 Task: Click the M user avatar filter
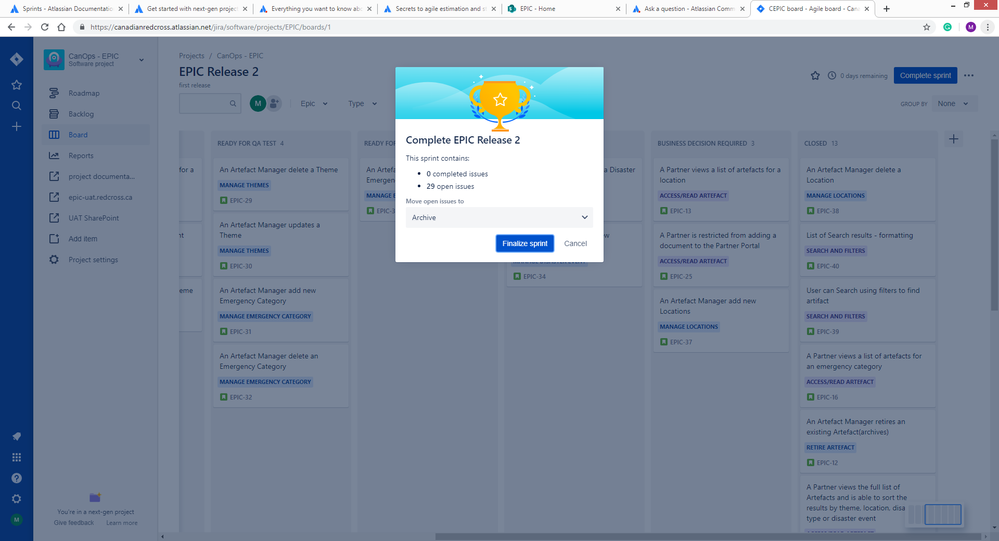click(x=257, y=103)
